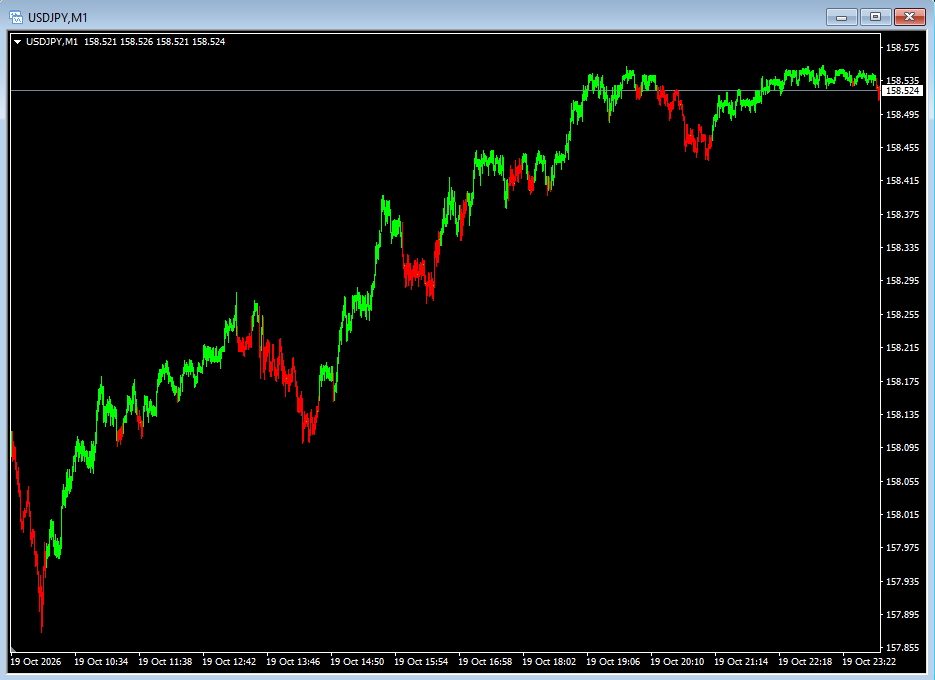Click the USDJPY,M1 title bar text
Image resolution: width=935 pixels, height=680 pixels.
[58, 18]
